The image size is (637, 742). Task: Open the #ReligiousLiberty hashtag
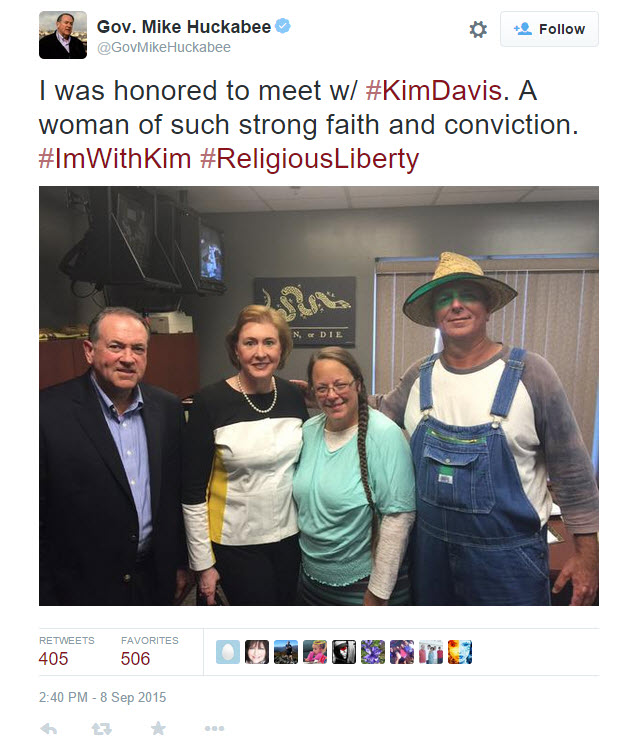tap(310, 159)
